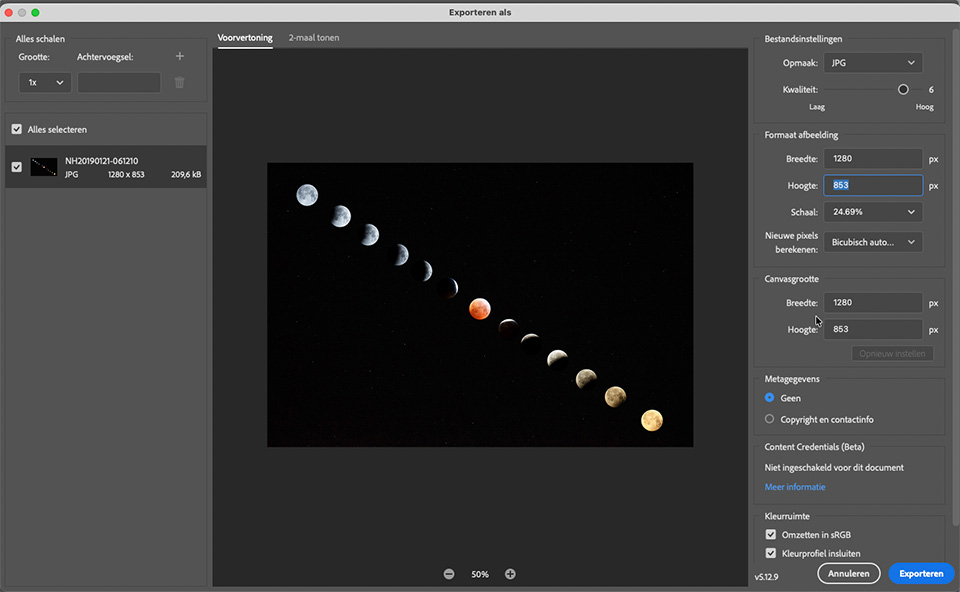The width and height of the screenshot is (960, 592).
Task: Click the plus icon to add scale
Action: click(180, 57)
